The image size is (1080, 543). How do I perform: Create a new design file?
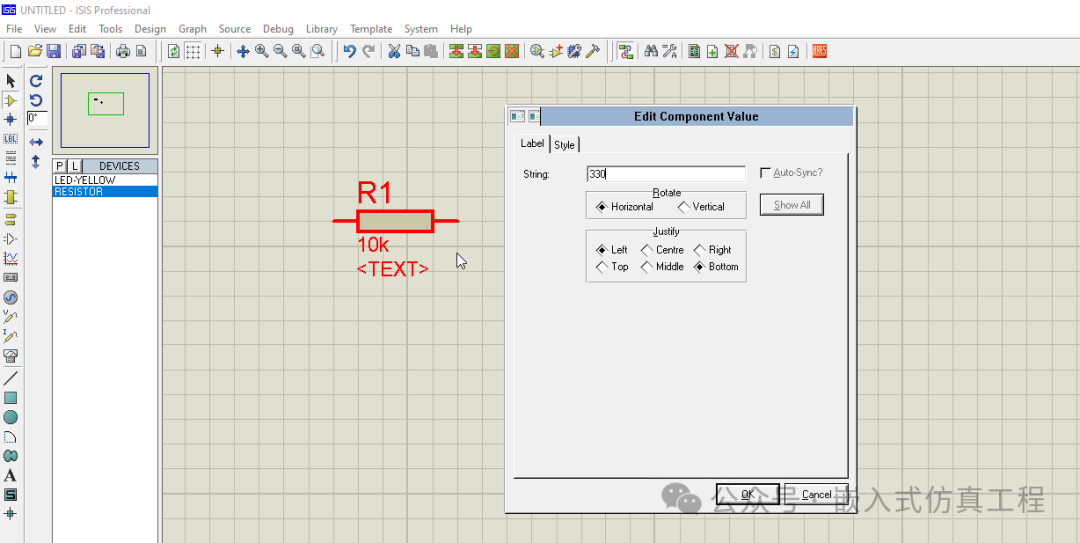click(15, 51)
